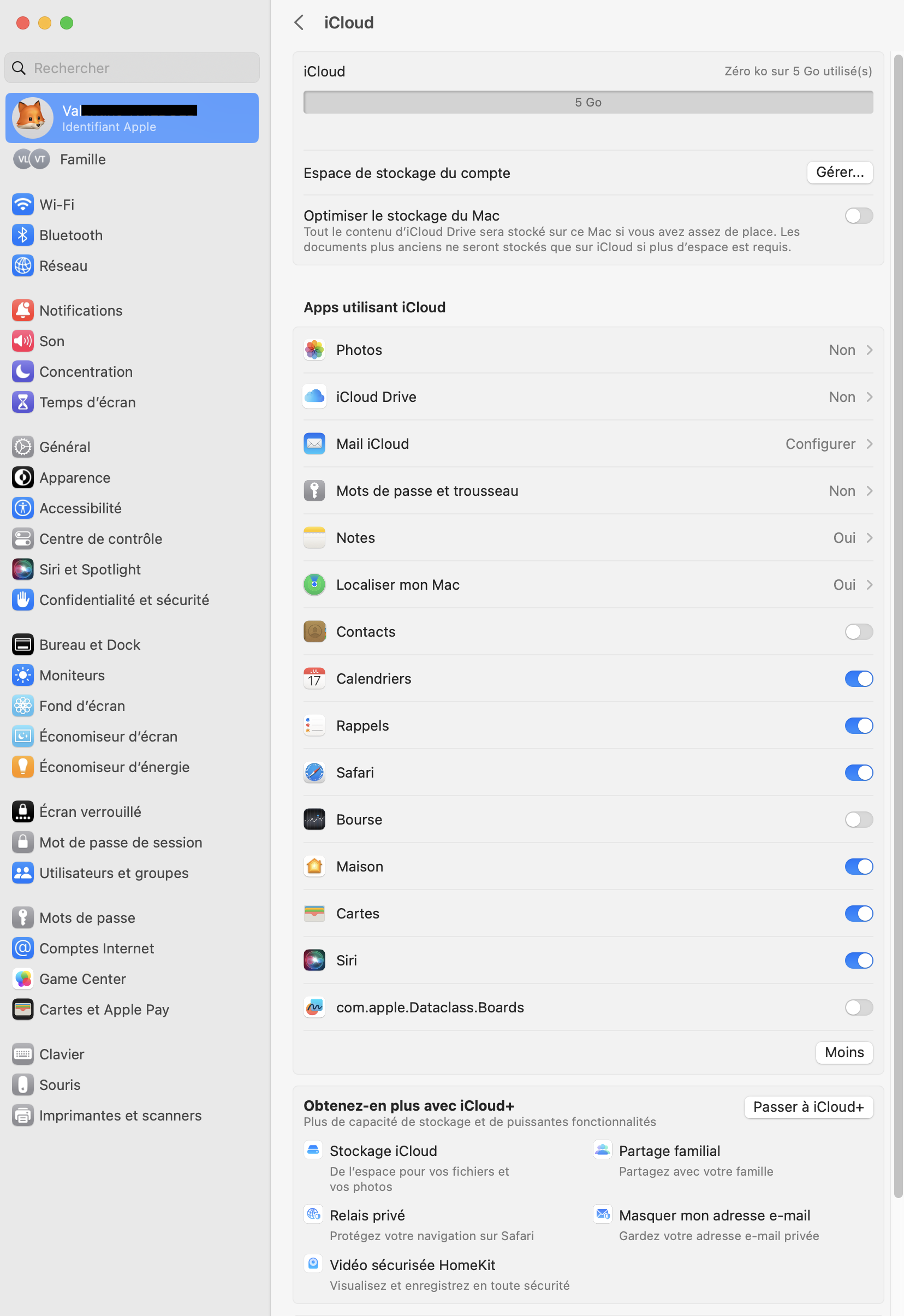Click Relais privé feature
904x1316 pixels.
(x=419, y=1224)
